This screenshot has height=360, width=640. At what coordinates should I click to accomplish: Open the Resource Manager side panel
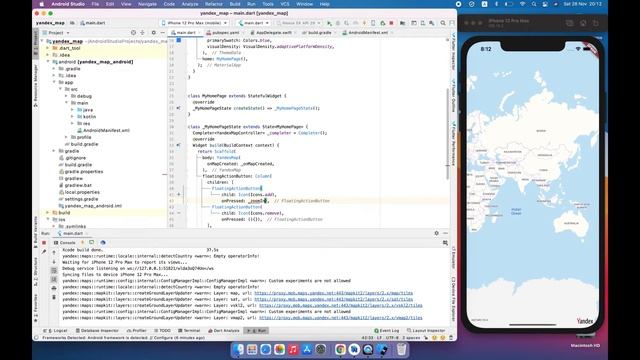pos(36,86)
